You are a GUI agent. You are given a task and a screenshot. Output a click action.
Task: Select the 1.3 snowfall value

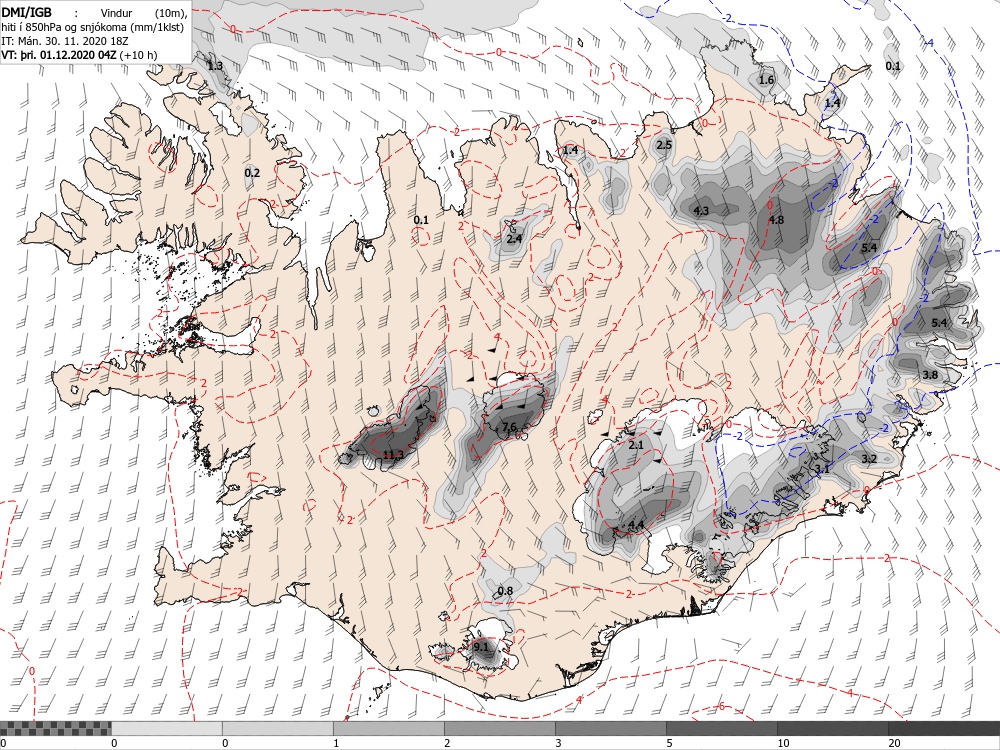[216, 66]
